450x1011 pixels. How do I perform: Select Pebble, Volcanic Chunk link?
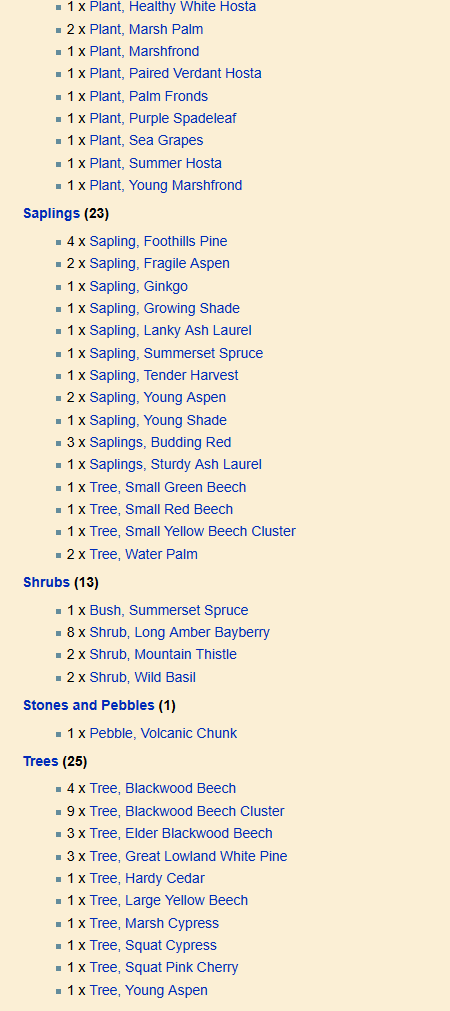pyautogui.click(x=163, y=734)
